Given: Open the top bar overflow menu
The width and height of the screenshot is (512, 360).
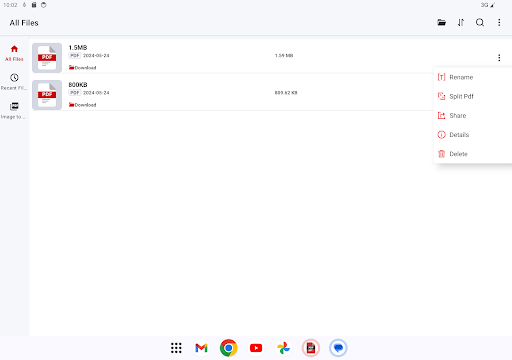Looking at the screenshot, I should coord(499,23).
